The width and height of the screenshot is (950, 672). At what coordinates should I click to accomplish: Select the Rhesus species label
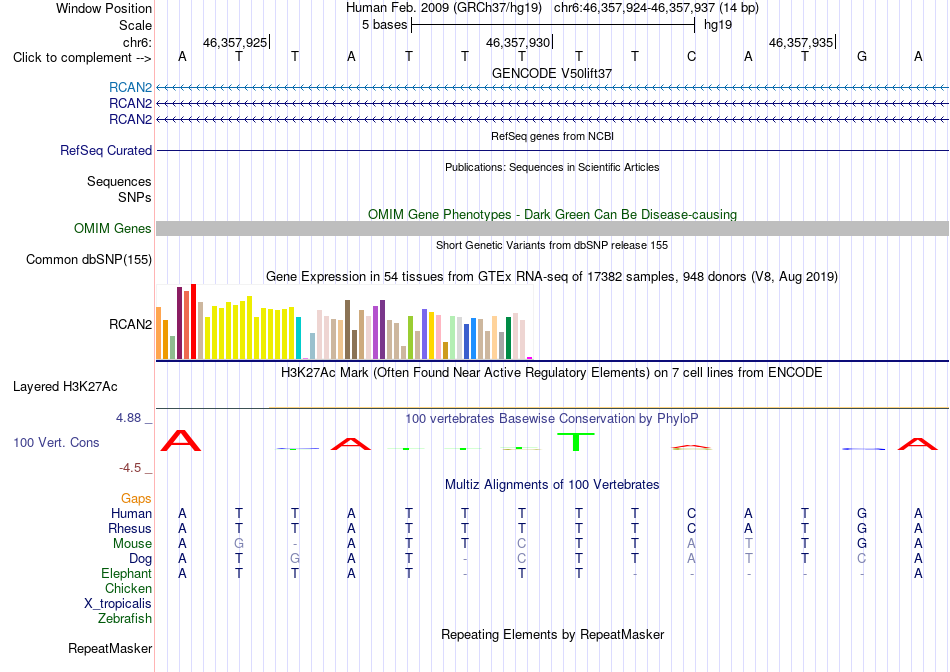coord(130,528)
